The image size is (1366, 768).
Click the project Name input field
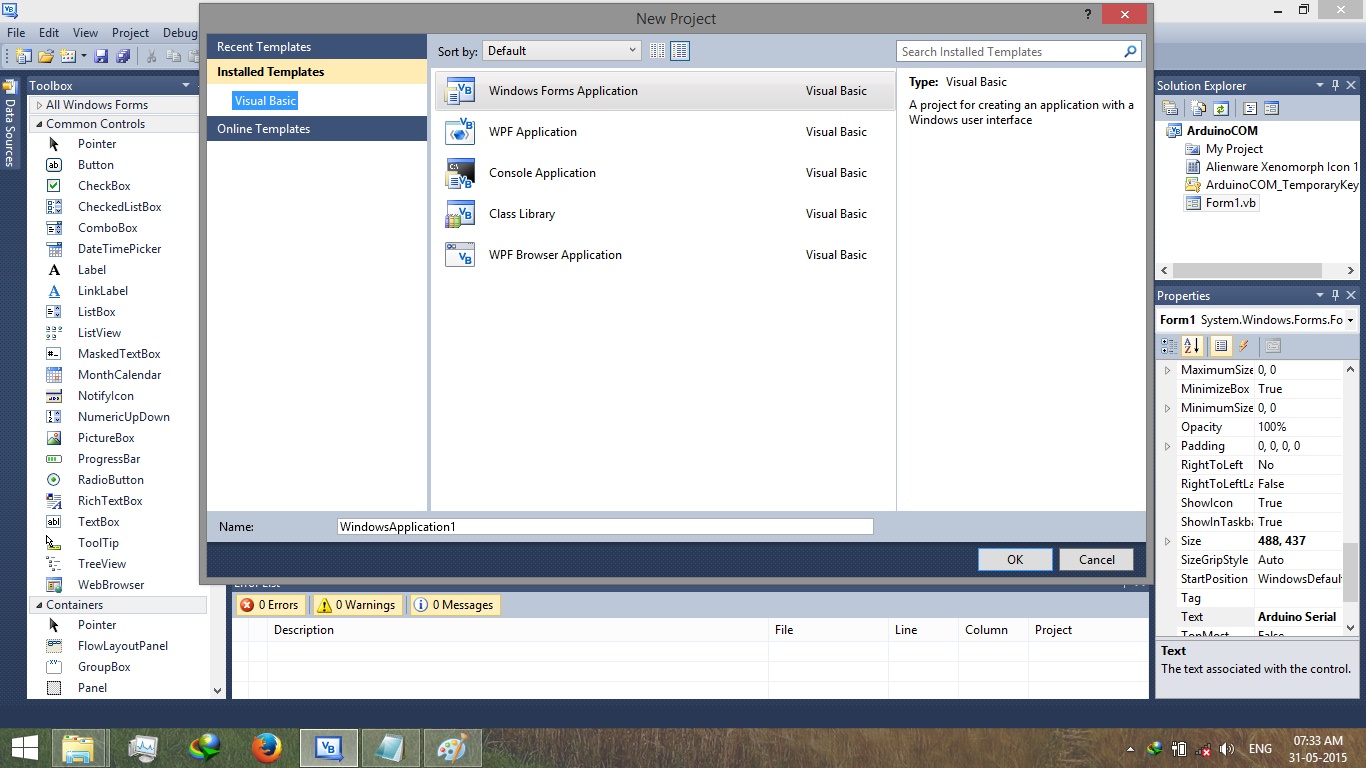pos(605,527)
